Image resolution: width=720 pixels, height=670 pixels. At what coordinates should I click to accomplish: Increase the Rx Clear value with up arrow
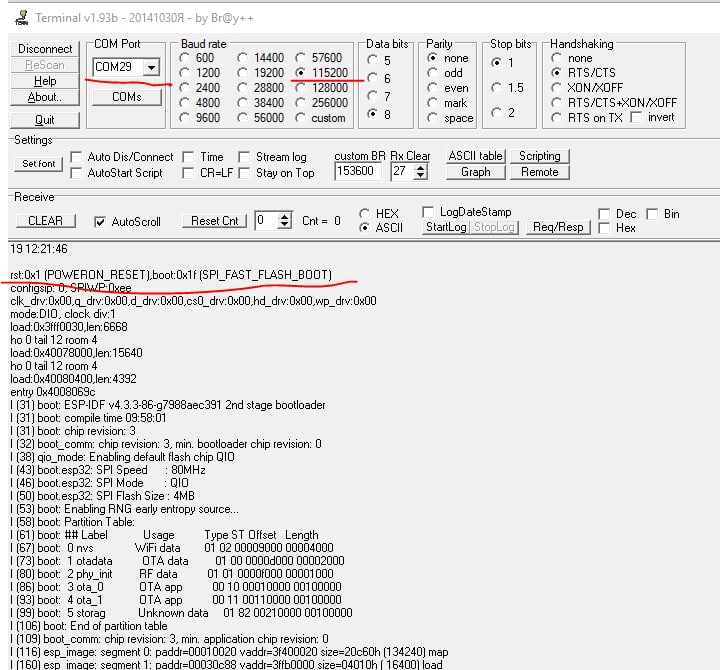coord(420,168)
